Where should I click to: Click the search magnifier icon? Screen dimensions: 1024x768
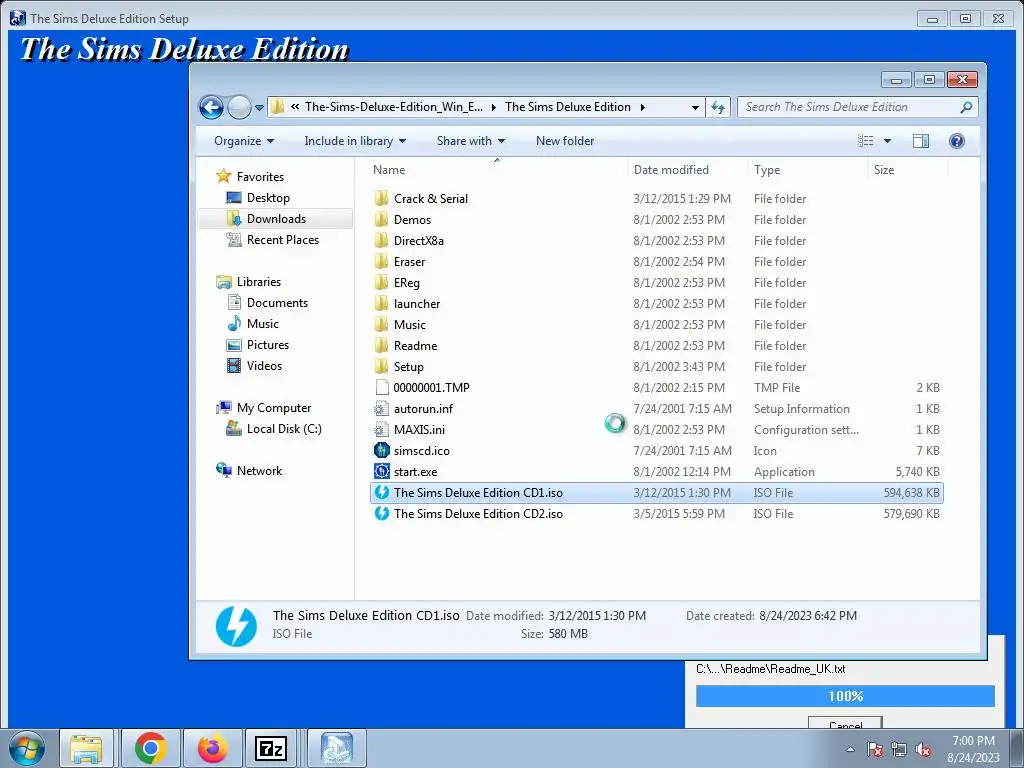pos(967,107)
